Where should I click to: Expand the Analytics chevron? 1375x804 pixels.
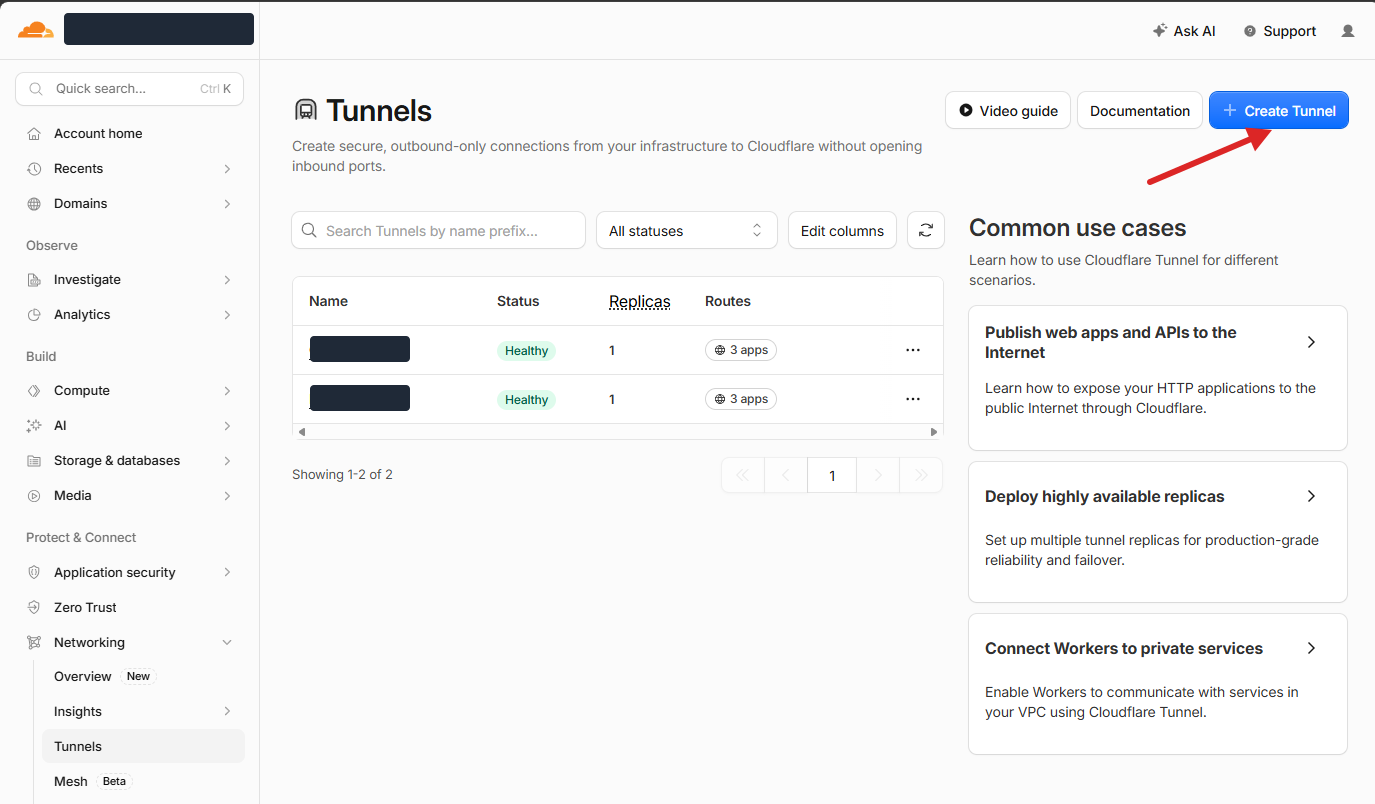227,315
